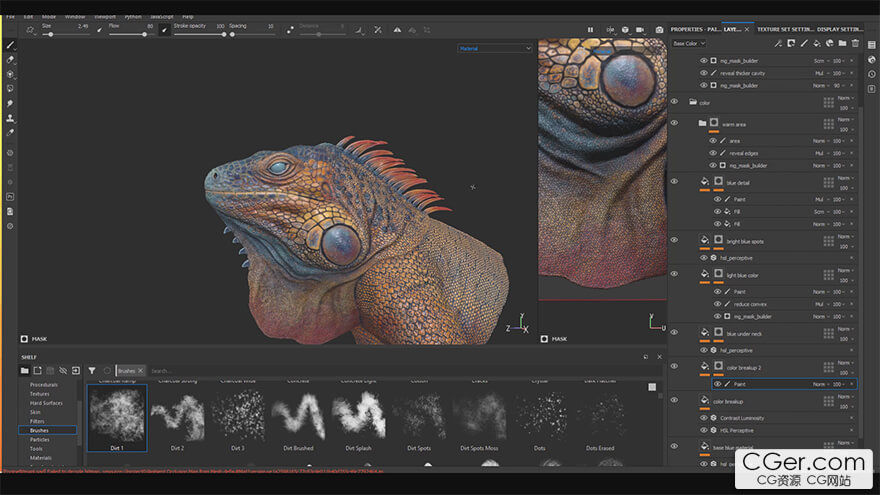Remove the Brushes filter tag in shelf
The image size is (880, 495).
[x=141, y=370]
